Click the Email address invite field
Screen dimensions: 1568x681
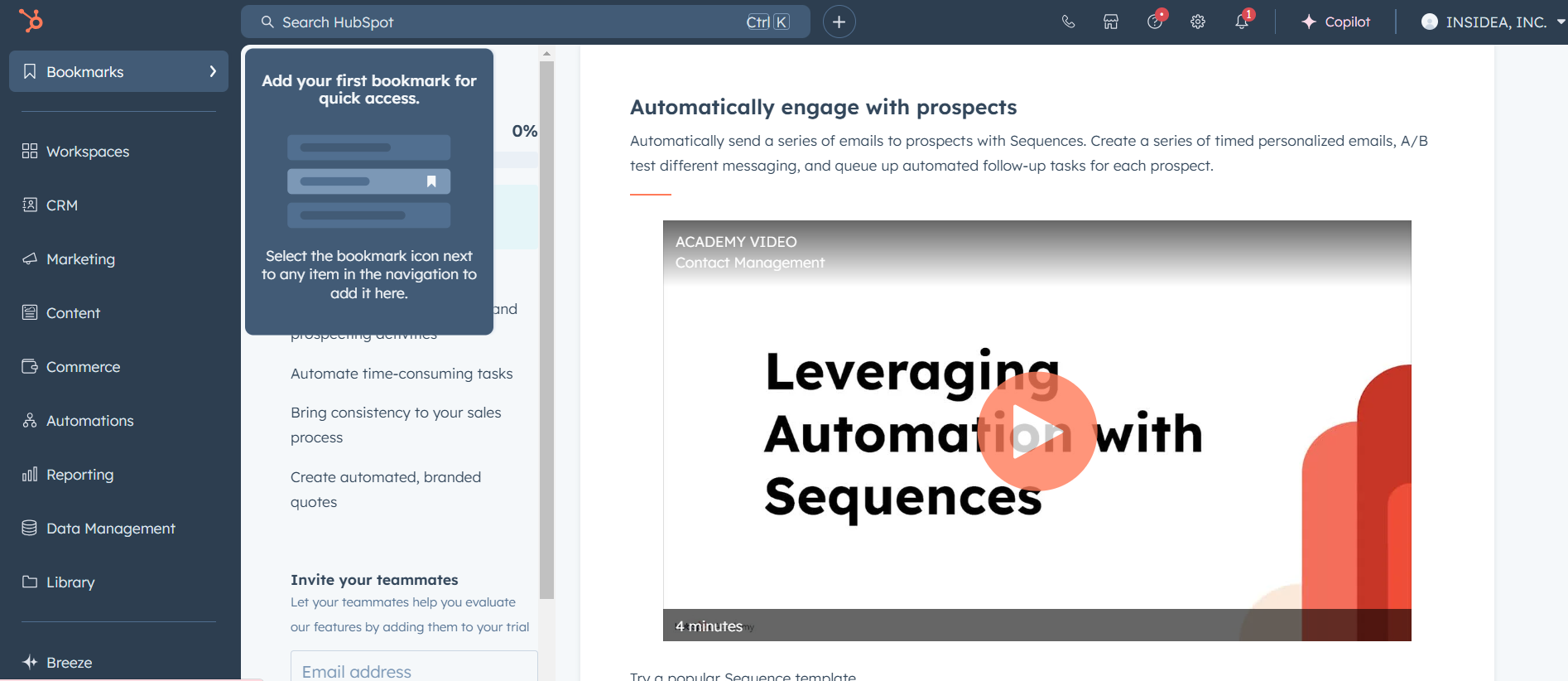tap(414, 668)
